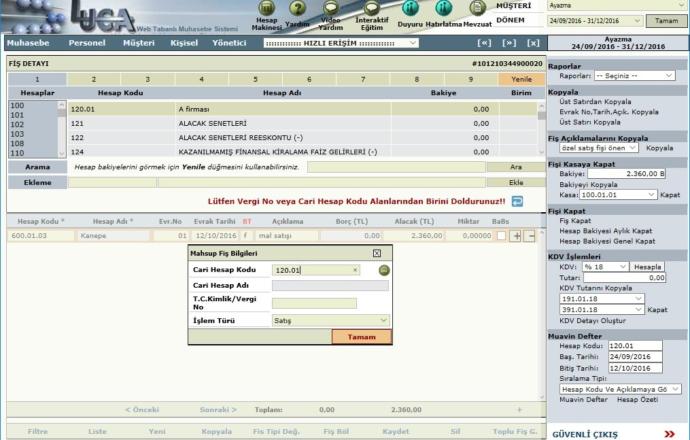Open the Kişisel menu
Viewport: 690px width, 440px height.
[184, 43]
